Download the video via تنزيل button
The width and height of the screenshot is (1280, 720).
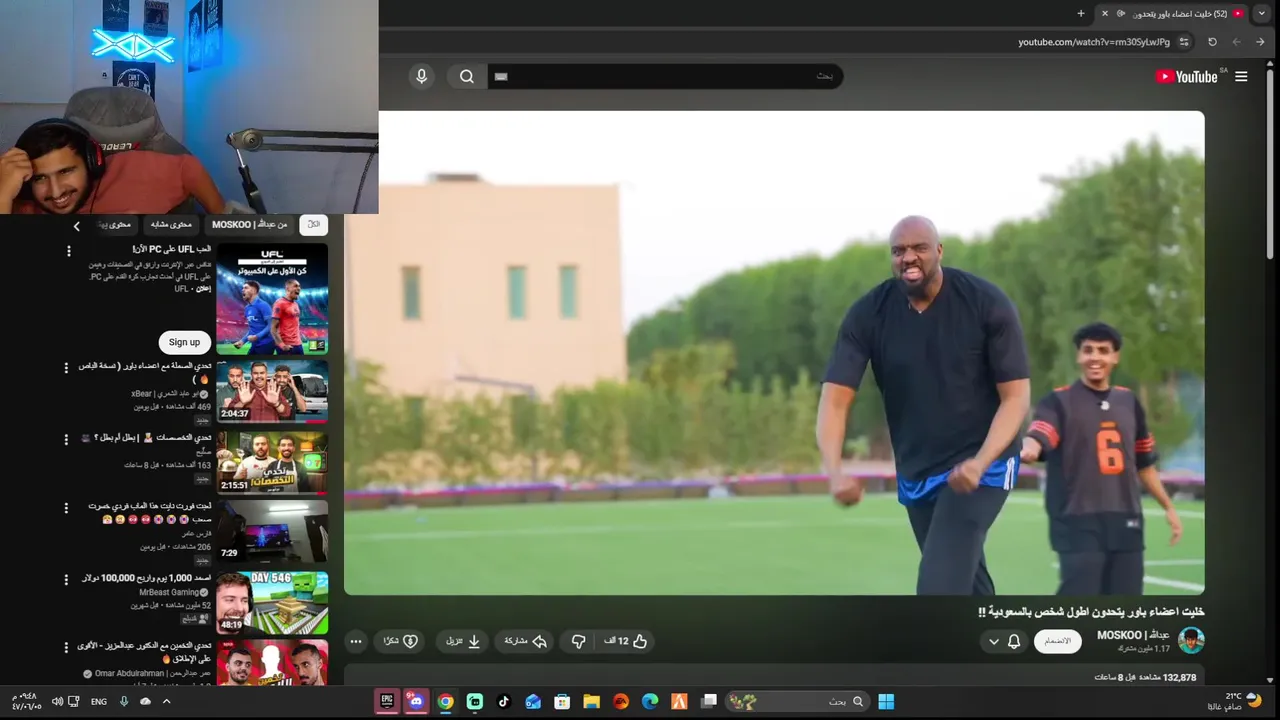click(x=463, y=641)
